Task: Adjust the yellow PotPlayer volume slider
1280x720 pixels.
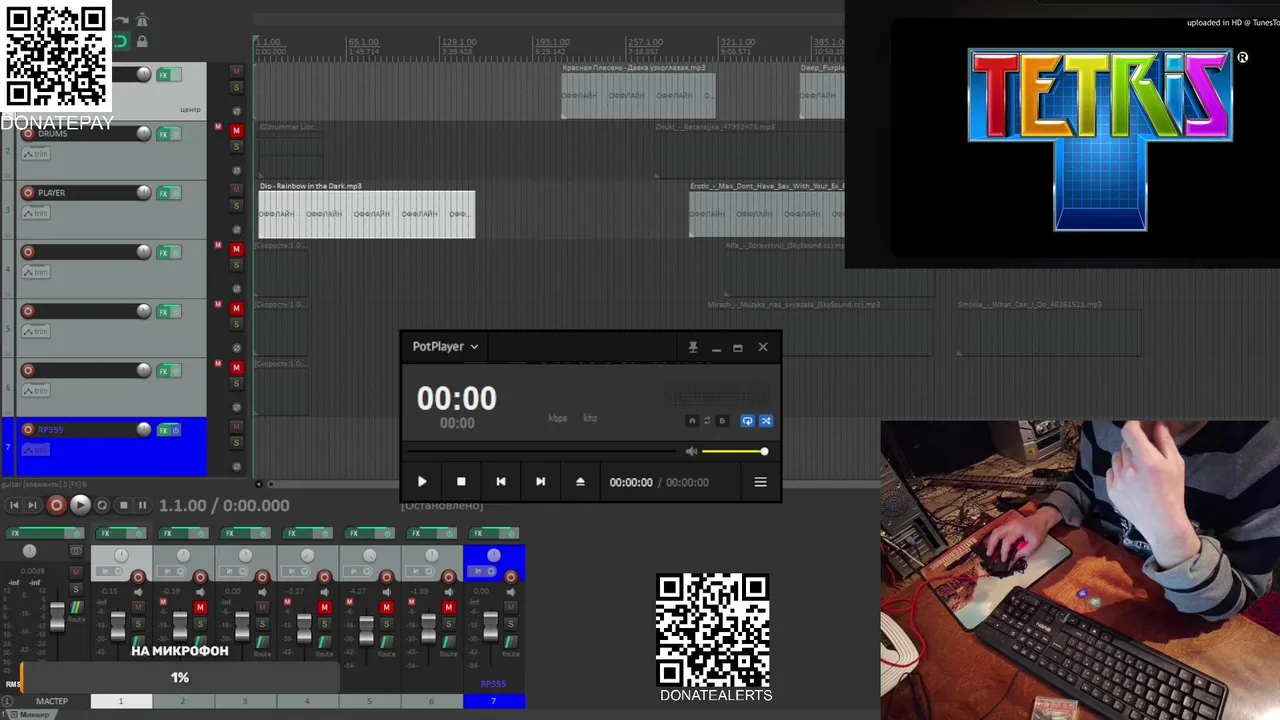Action: 735,452
